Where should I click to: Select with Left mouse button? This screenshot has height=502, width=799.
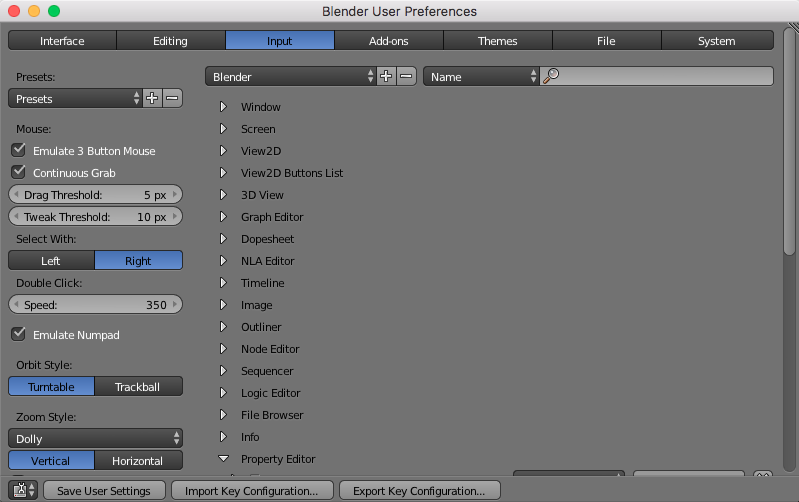51,260
